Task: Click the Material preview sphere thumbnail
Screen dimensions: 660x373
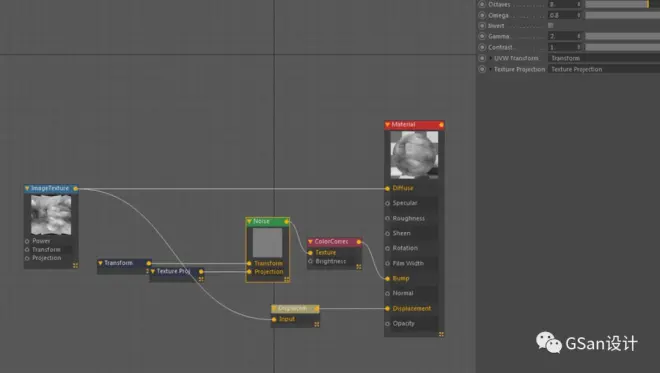Action: point(414,155)
